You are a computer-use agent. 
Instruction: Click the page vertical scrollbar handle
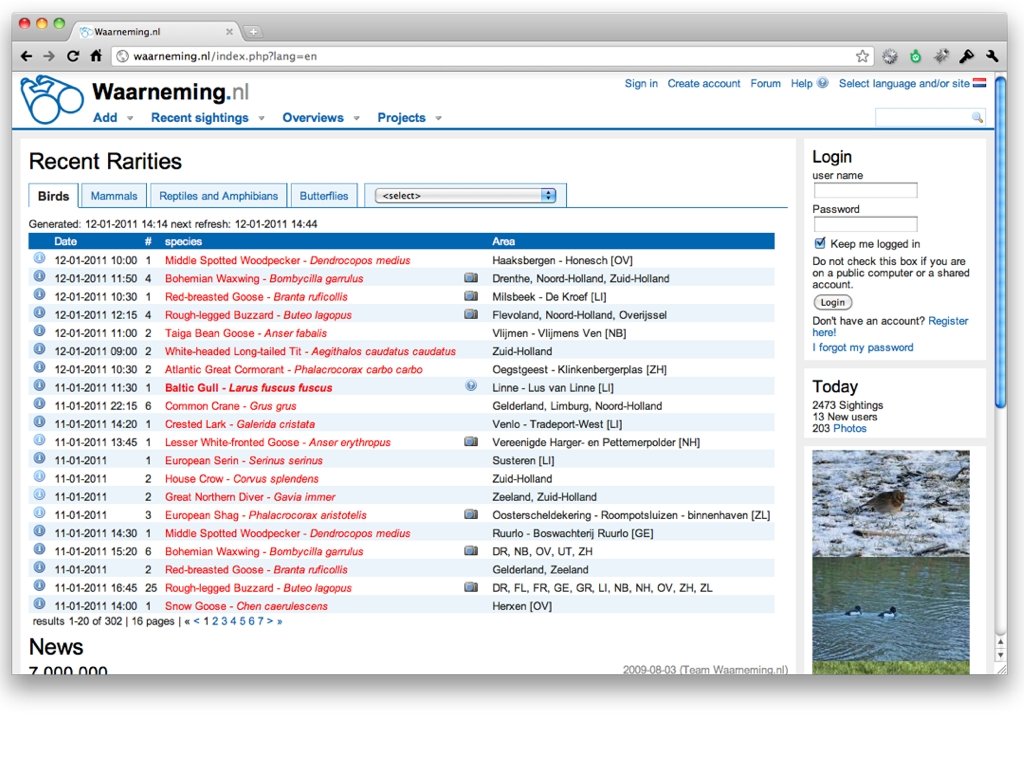point(1000,243)
